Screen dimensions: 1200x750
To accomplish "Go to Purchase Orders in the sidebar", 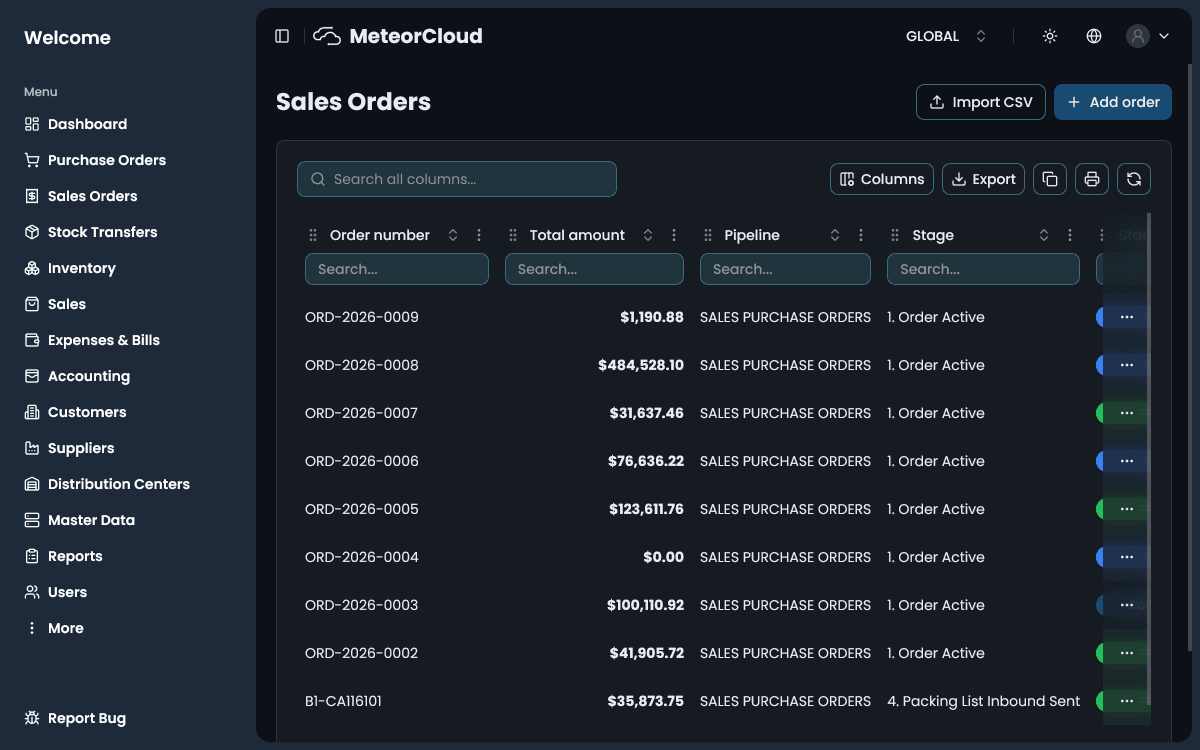I will coord(106,160).
